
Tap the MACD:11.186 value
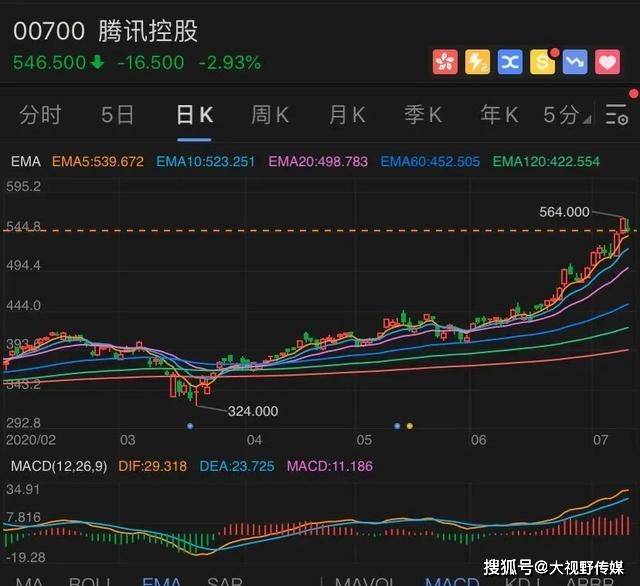pos(330,466)
